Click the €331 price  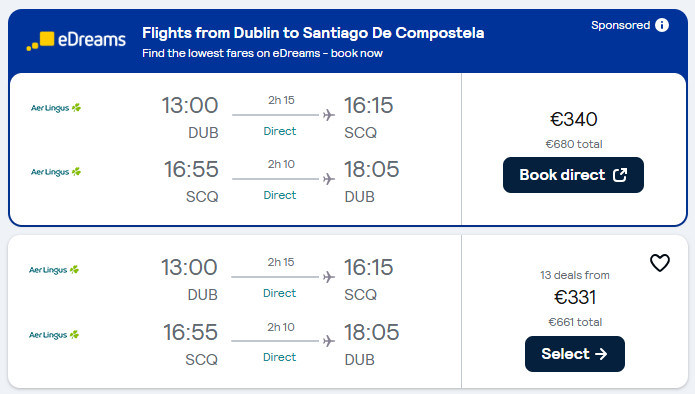574,297
